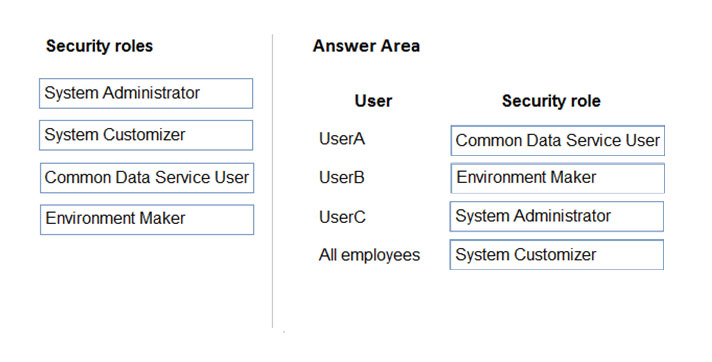Click the UserB label
Viewport: 712px width, 362px height.
341,177
